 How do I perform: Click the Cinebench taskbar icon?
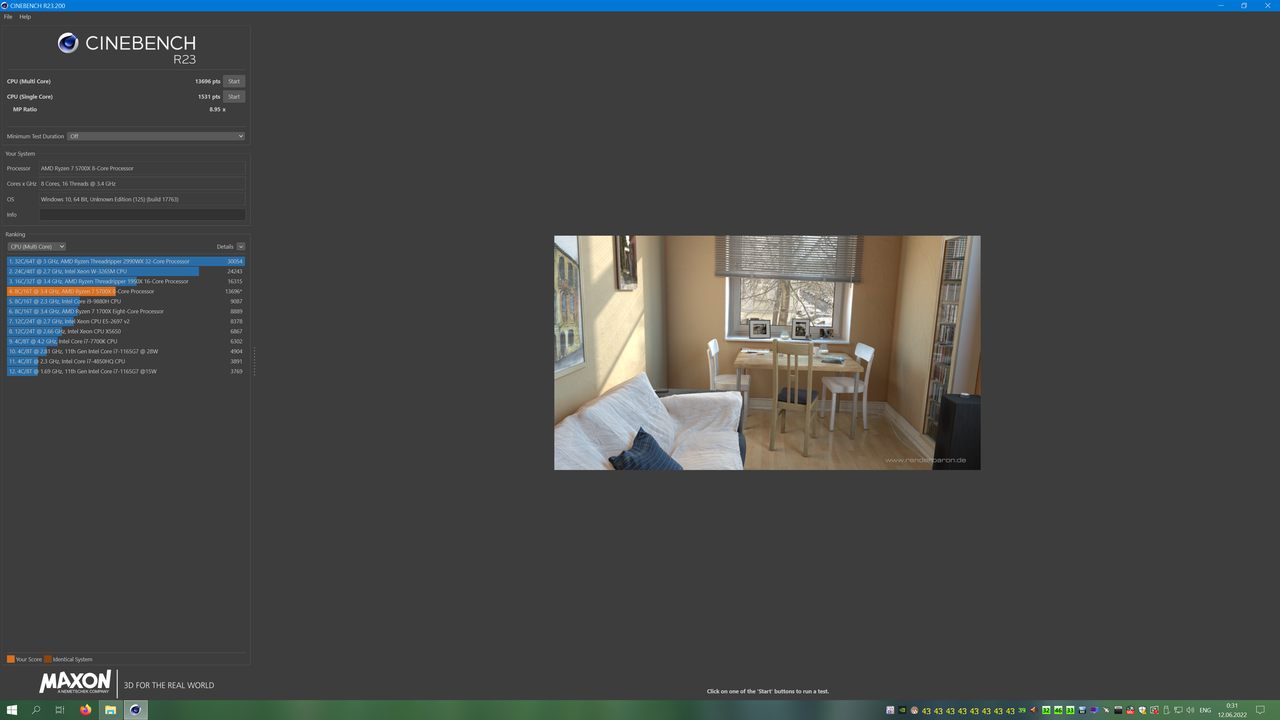tap(135, 710)
